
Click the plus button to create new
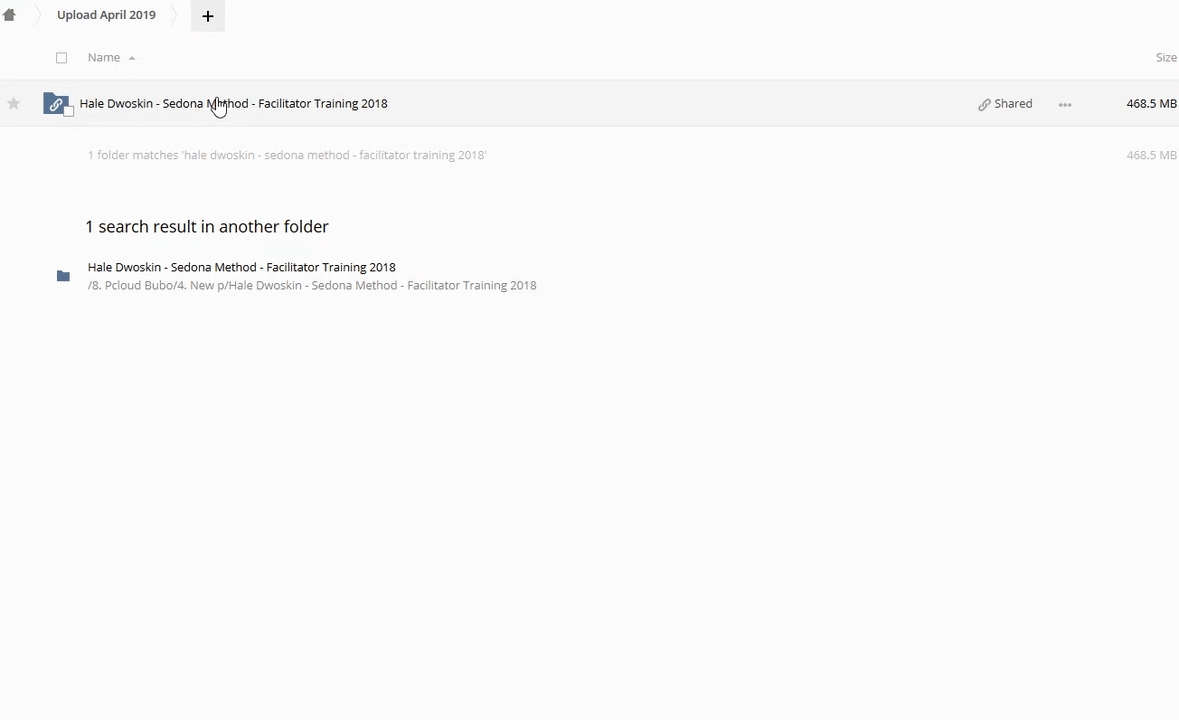point(208,16)
